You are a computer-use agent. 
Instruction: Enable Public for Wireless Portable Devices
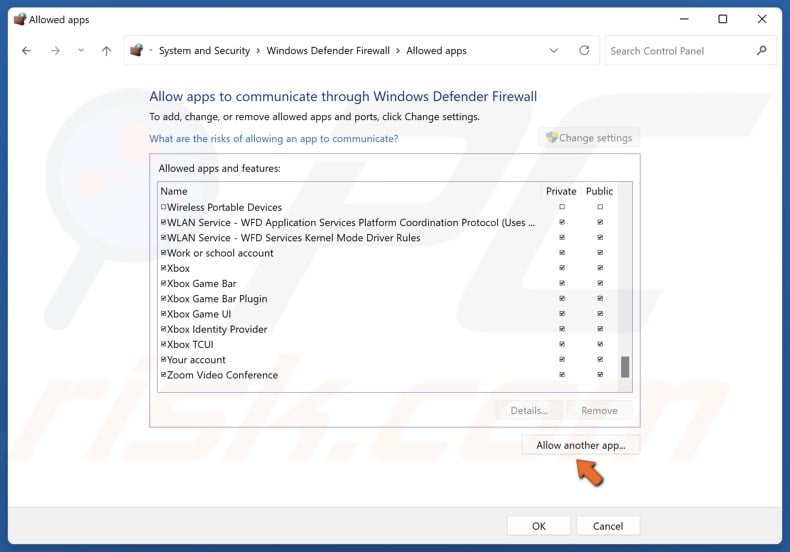pyautogui.click(x=600, y=207)
